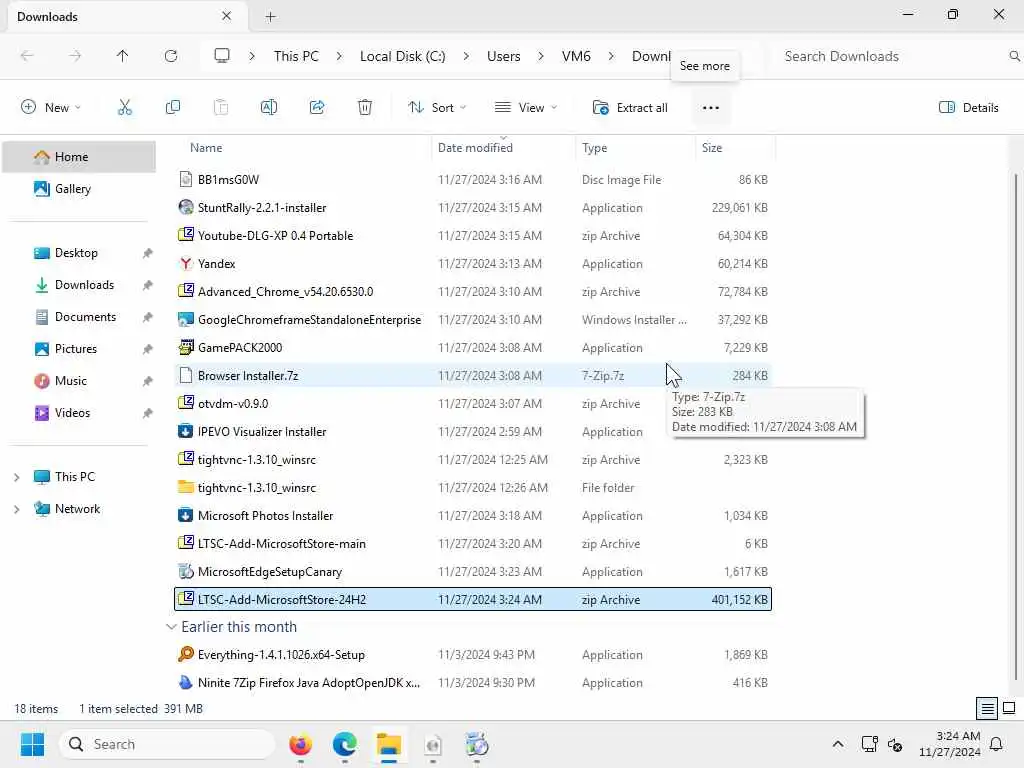The height and width of the screenshot is (768, 1024).
Task: Click the StuntRally installer file icon
Action: pos(185,208)
